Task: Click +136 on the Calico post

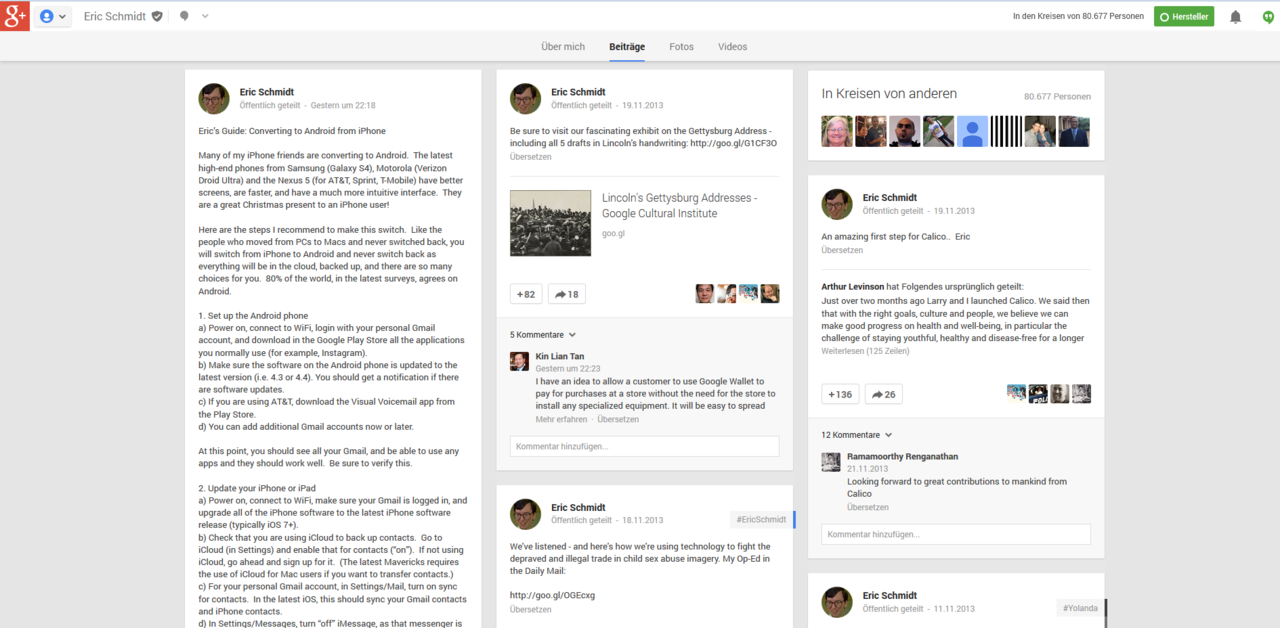Action: tap(840, 394)
